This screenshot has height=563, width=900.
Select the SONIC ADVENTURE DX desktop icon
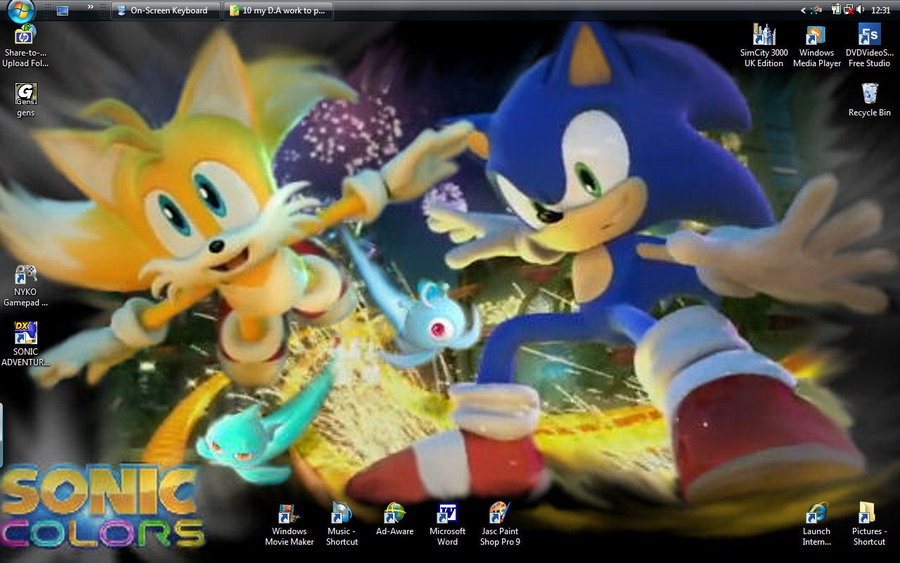[25, 344]
